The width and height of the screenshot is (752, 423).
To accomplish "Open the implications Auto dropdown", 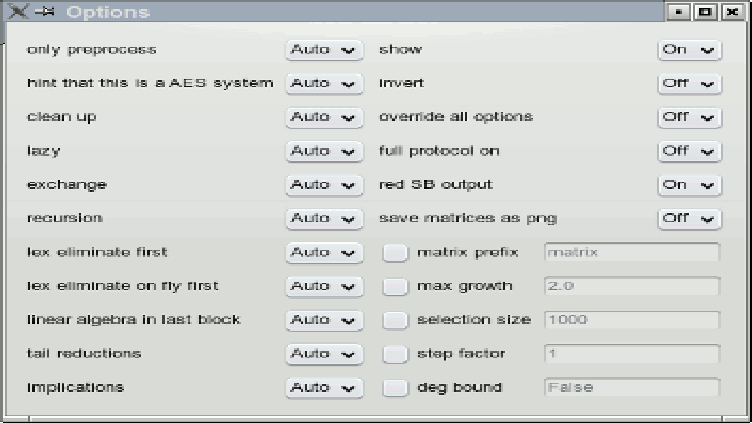I will click(324, 388).
